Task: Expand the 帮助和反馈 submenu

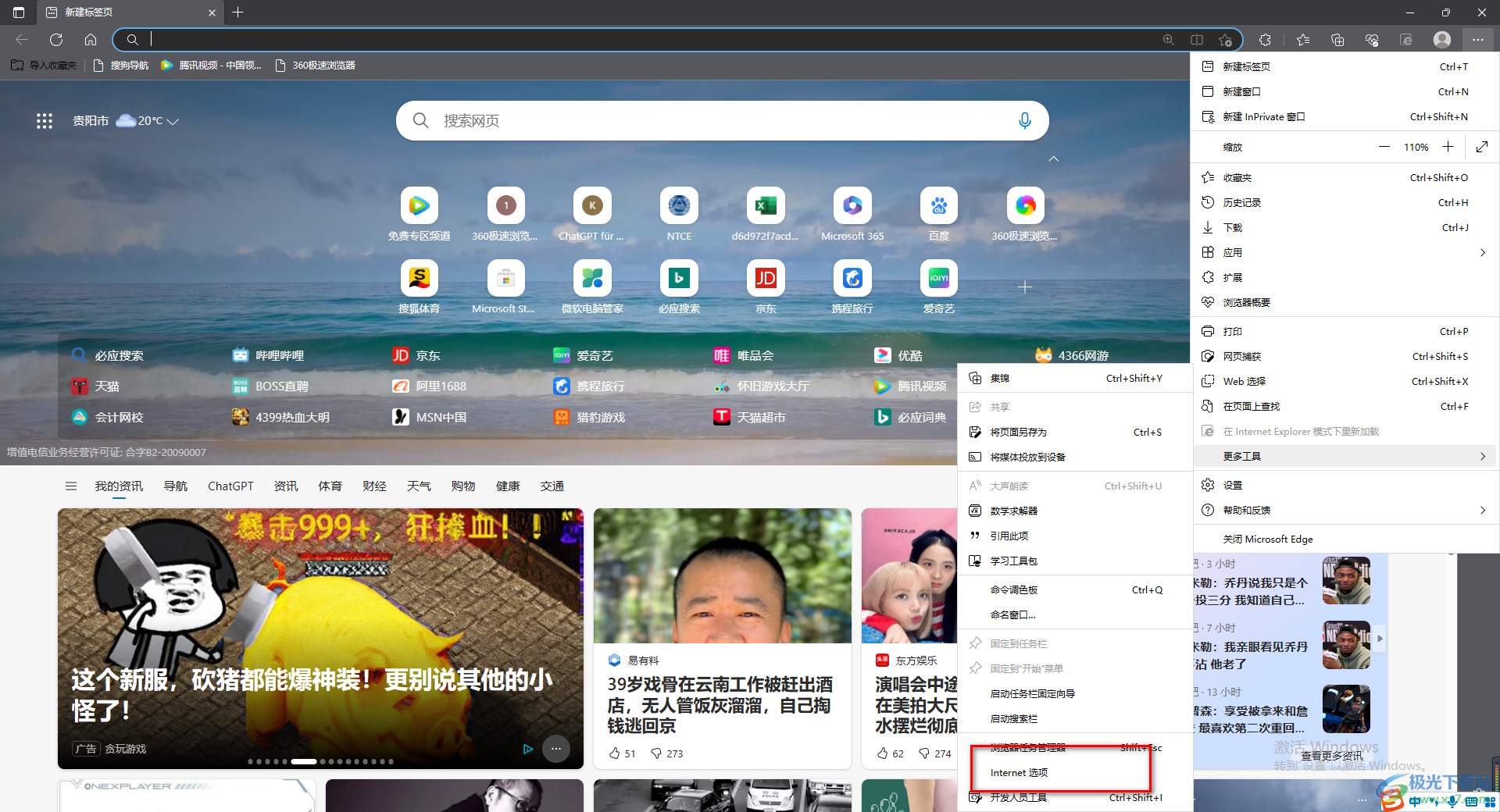Action: click(1345, 510)
